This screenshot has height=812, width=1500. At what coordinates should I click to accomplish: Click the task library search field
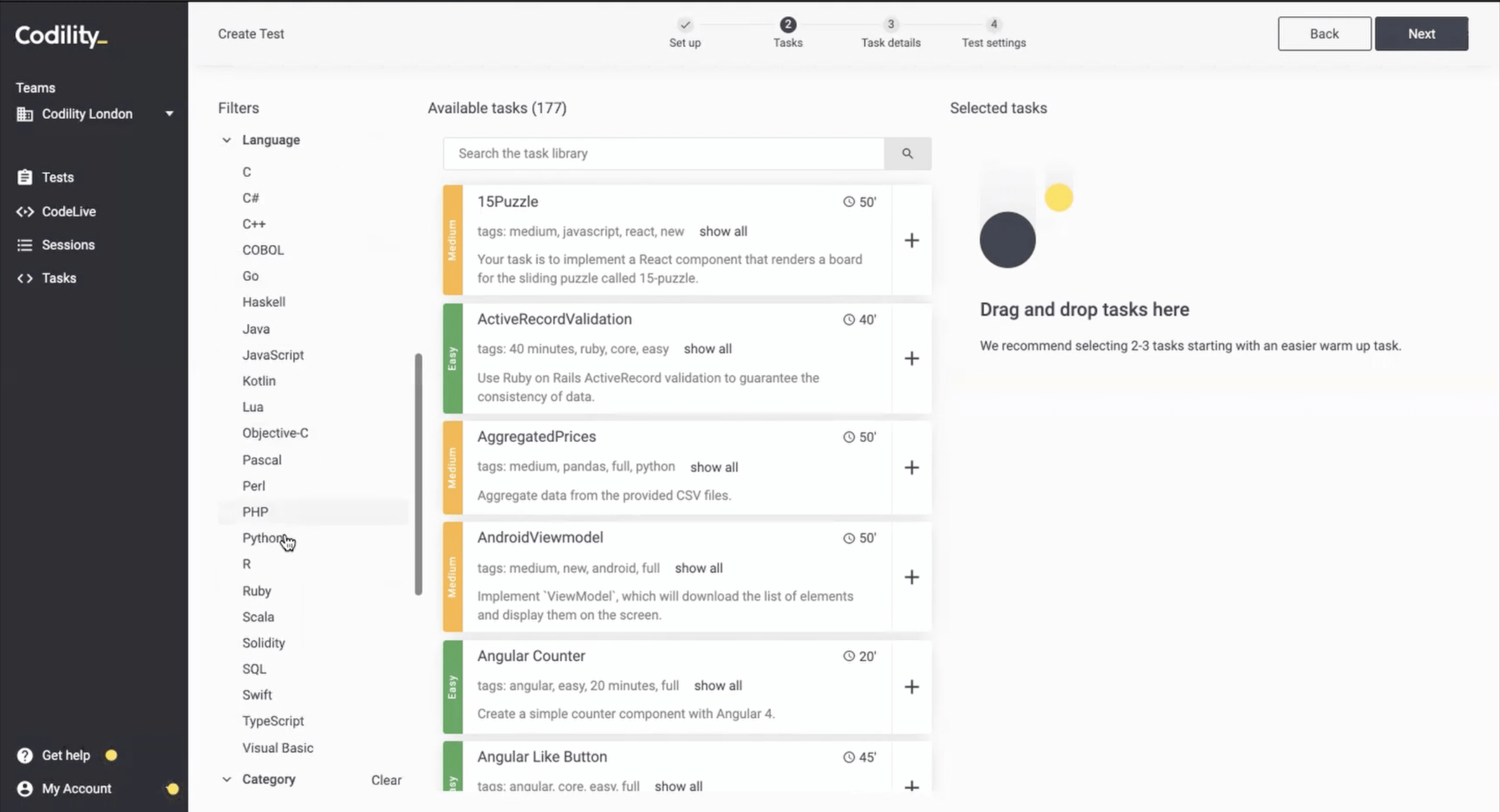[x=663, y=153]
